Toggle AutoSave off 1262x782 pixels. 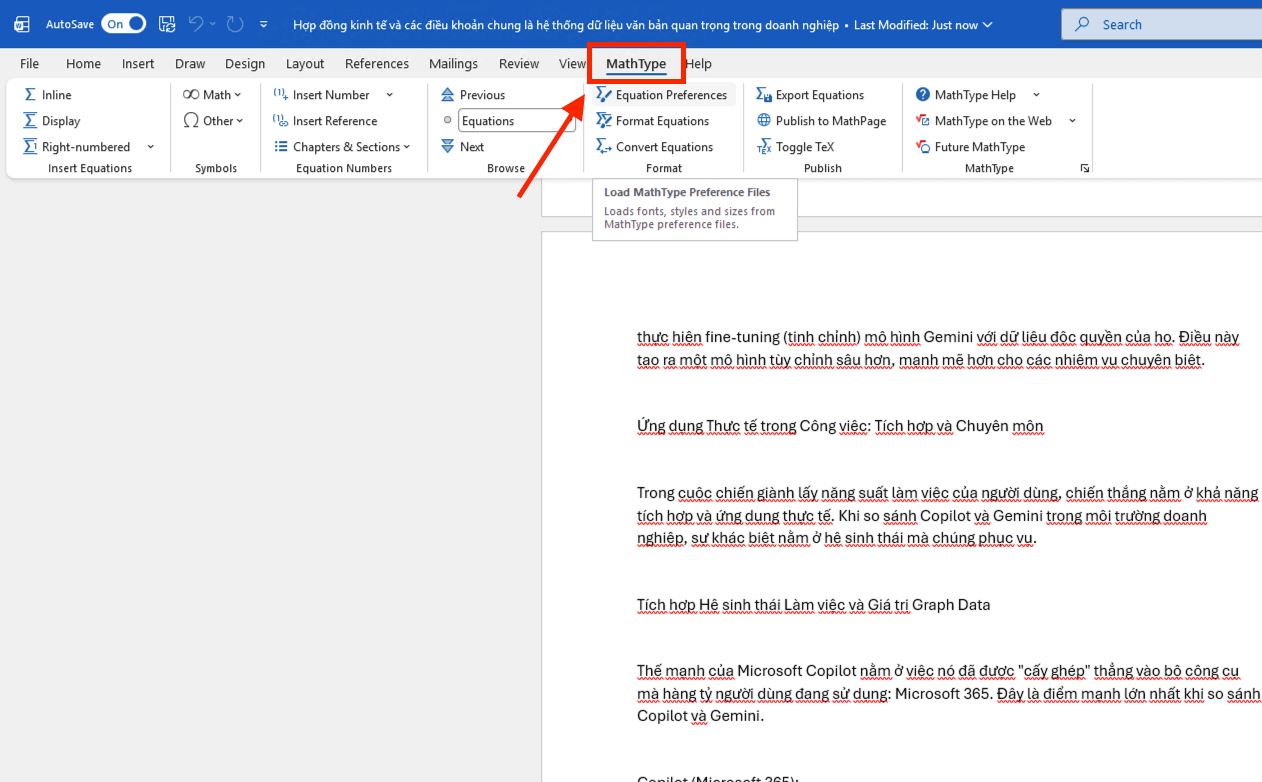[x=122, y=22]
